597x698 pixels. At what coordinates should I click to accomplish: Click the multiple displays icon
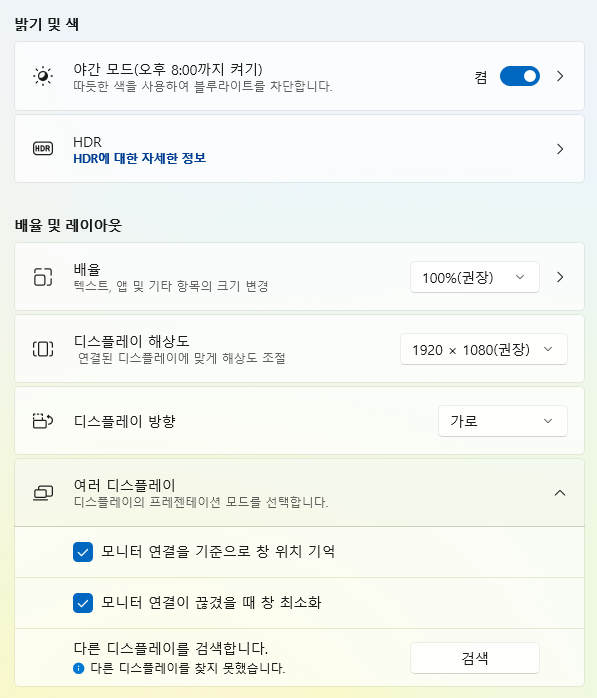[x=43, y=493]
